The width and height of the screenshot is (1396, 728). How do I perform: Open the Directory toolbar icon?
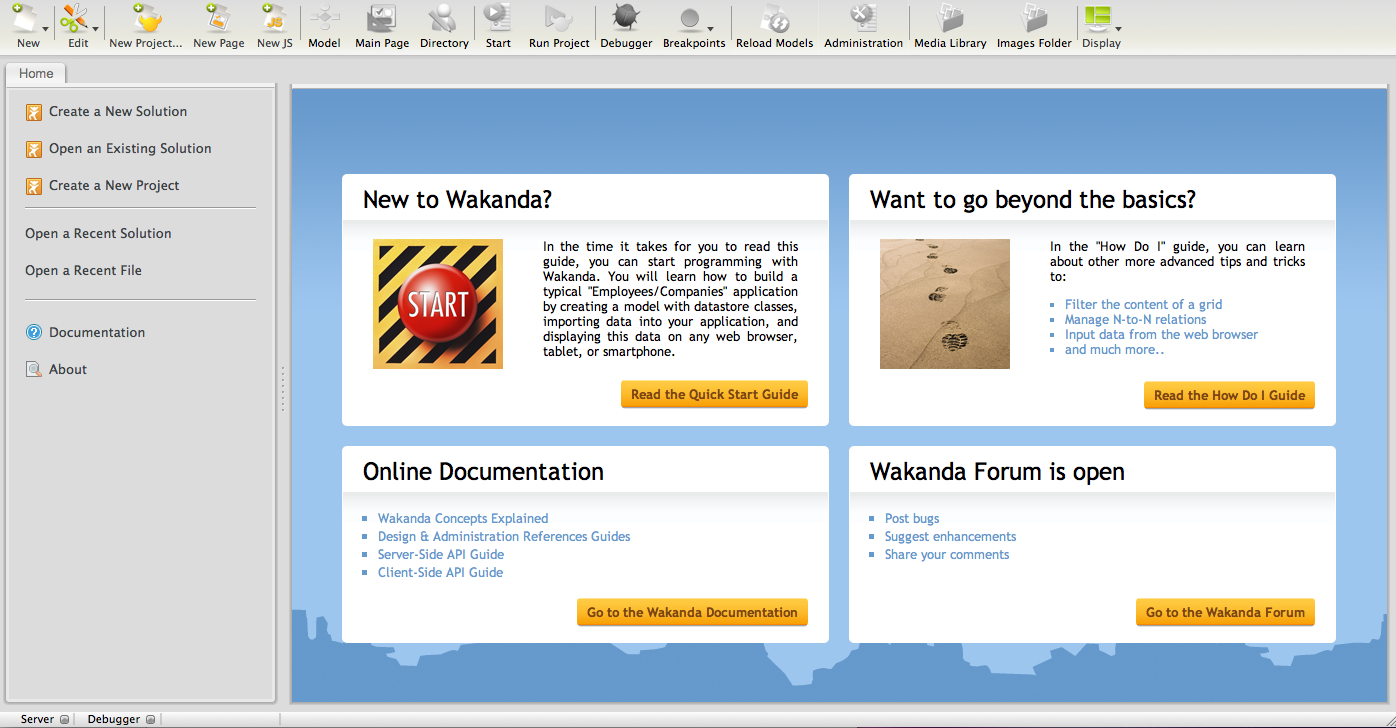click(x=444, y=19)
